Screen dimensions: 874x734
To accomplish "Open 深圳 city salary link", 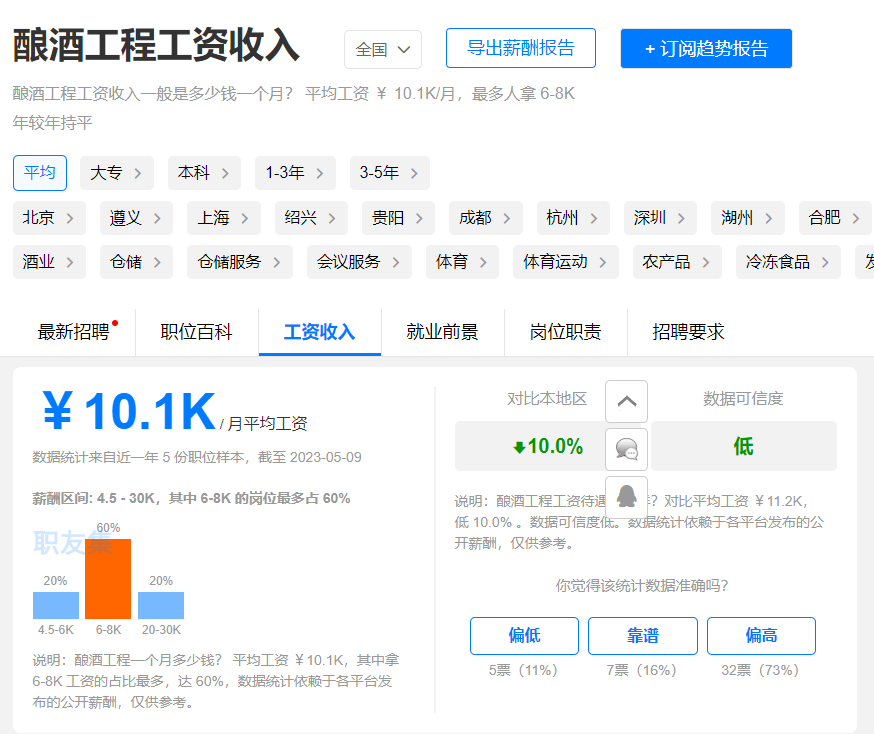I will tap(660, 218).
